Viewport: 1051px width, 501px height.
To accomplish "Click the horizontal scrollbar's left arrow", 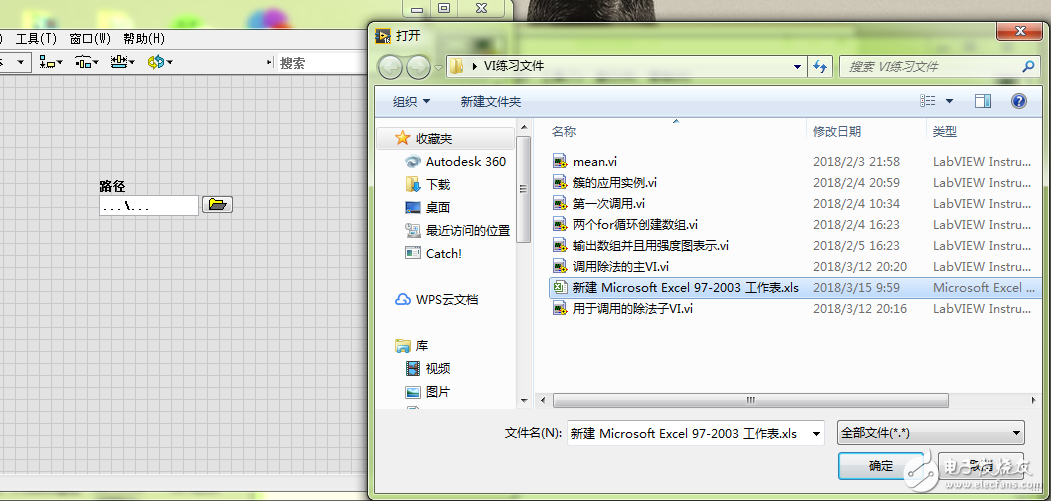I will click(x=542, y=400).
